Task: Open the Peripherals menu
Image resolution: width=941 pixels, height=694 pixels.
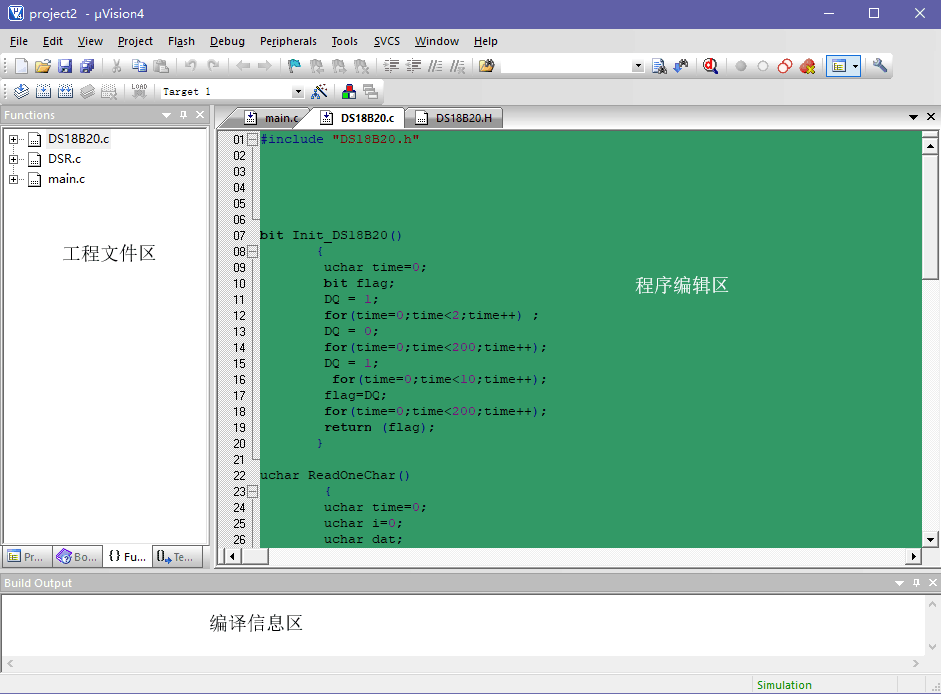Action: (288, 41)
